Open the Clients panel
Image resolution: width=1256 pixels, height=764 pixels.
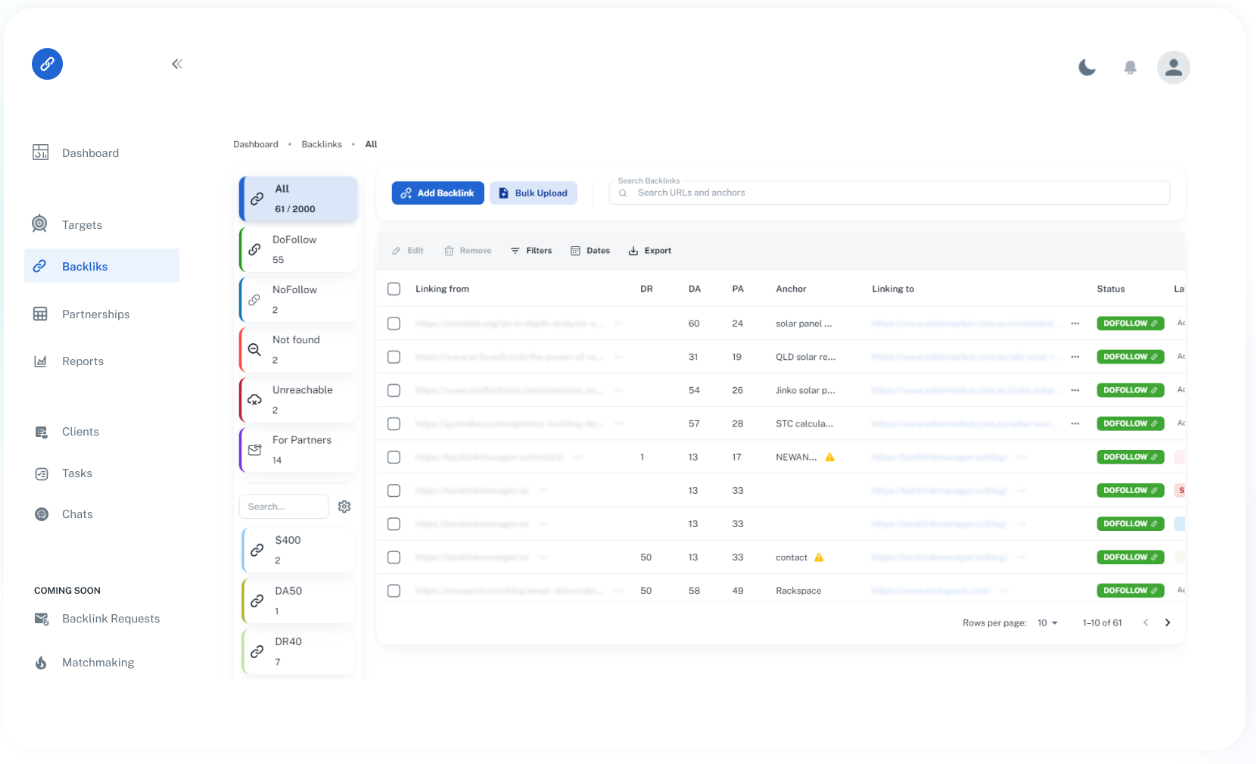point(81,431)
